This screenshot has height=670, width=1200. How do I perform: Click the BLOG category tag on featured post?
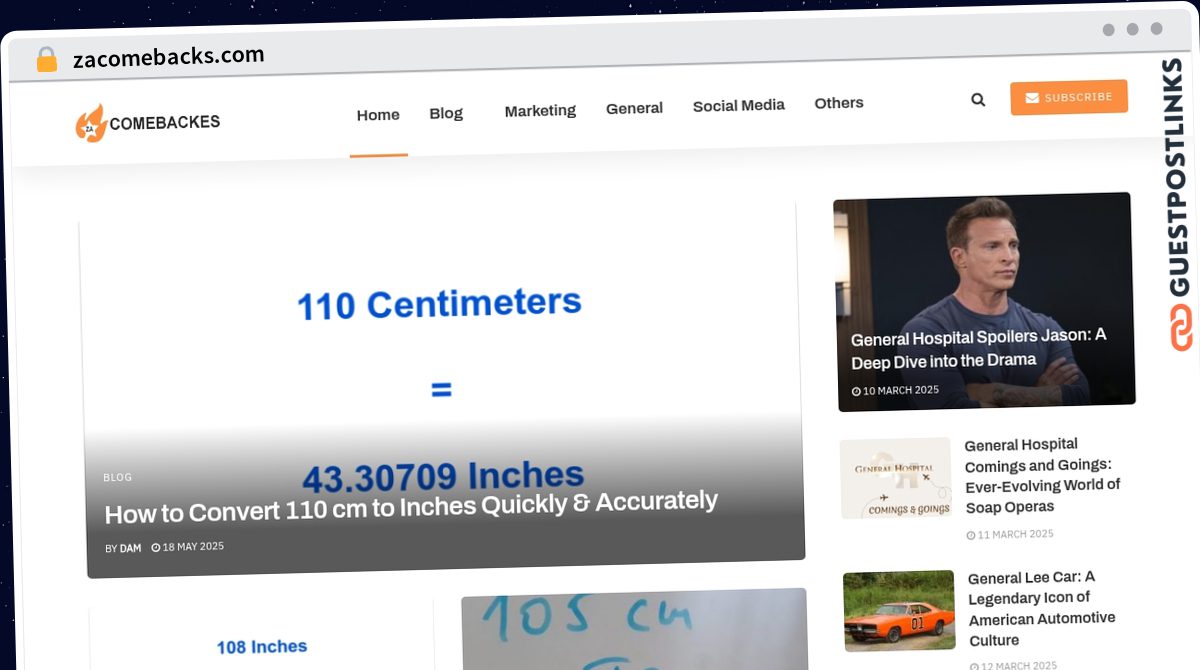pyautogui.click(x=117, y=477)
